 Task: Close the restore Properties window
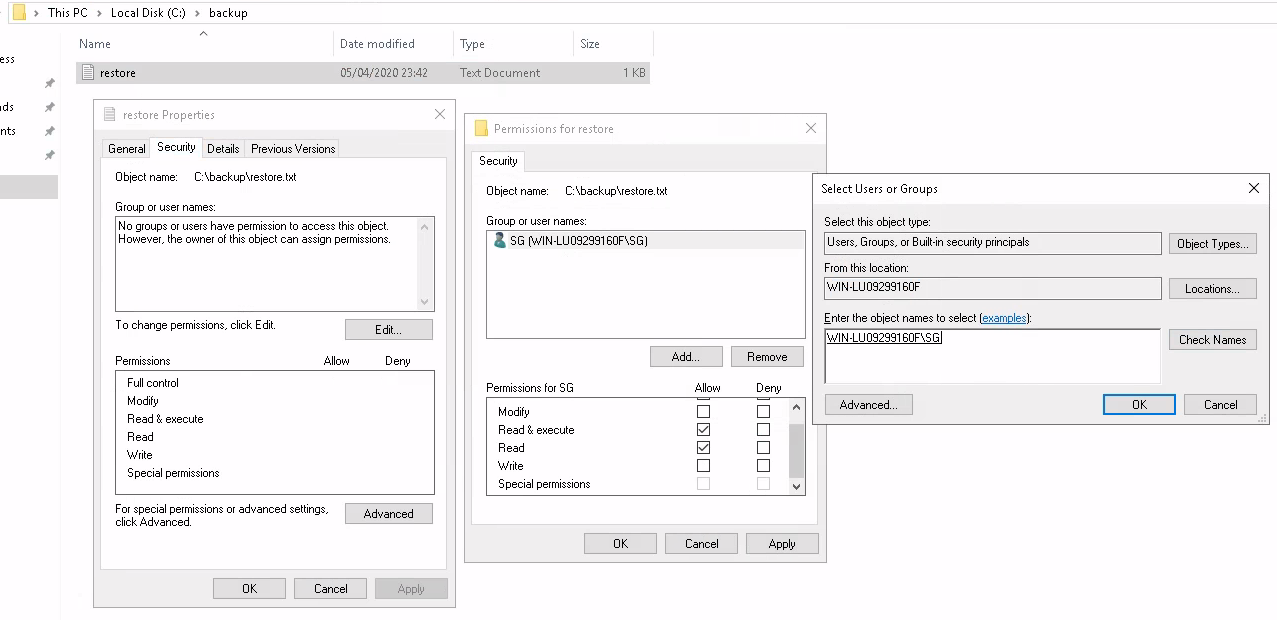pyautogui.click(x=440, y=115)
